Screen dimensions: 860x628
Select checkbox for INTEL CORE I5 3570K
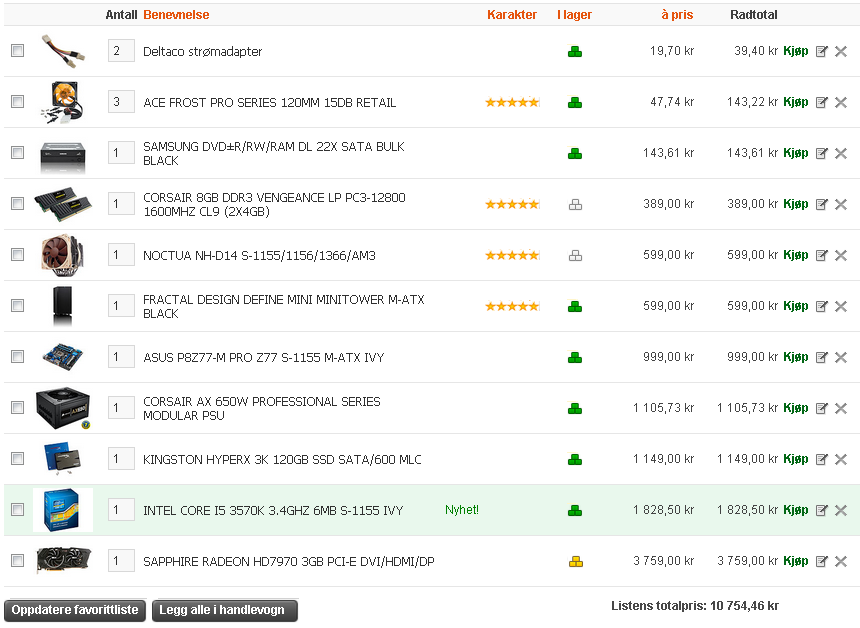[18, 510]
